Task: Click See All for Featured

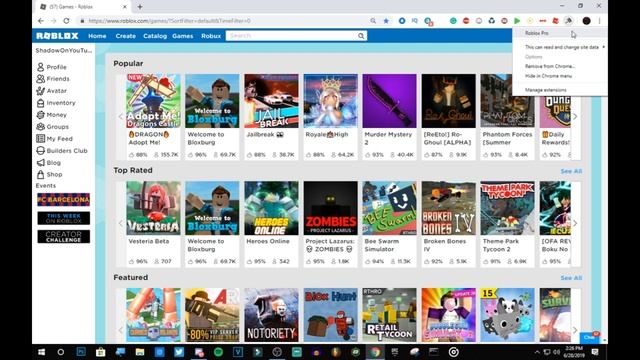Action: [x=571, y=278]
